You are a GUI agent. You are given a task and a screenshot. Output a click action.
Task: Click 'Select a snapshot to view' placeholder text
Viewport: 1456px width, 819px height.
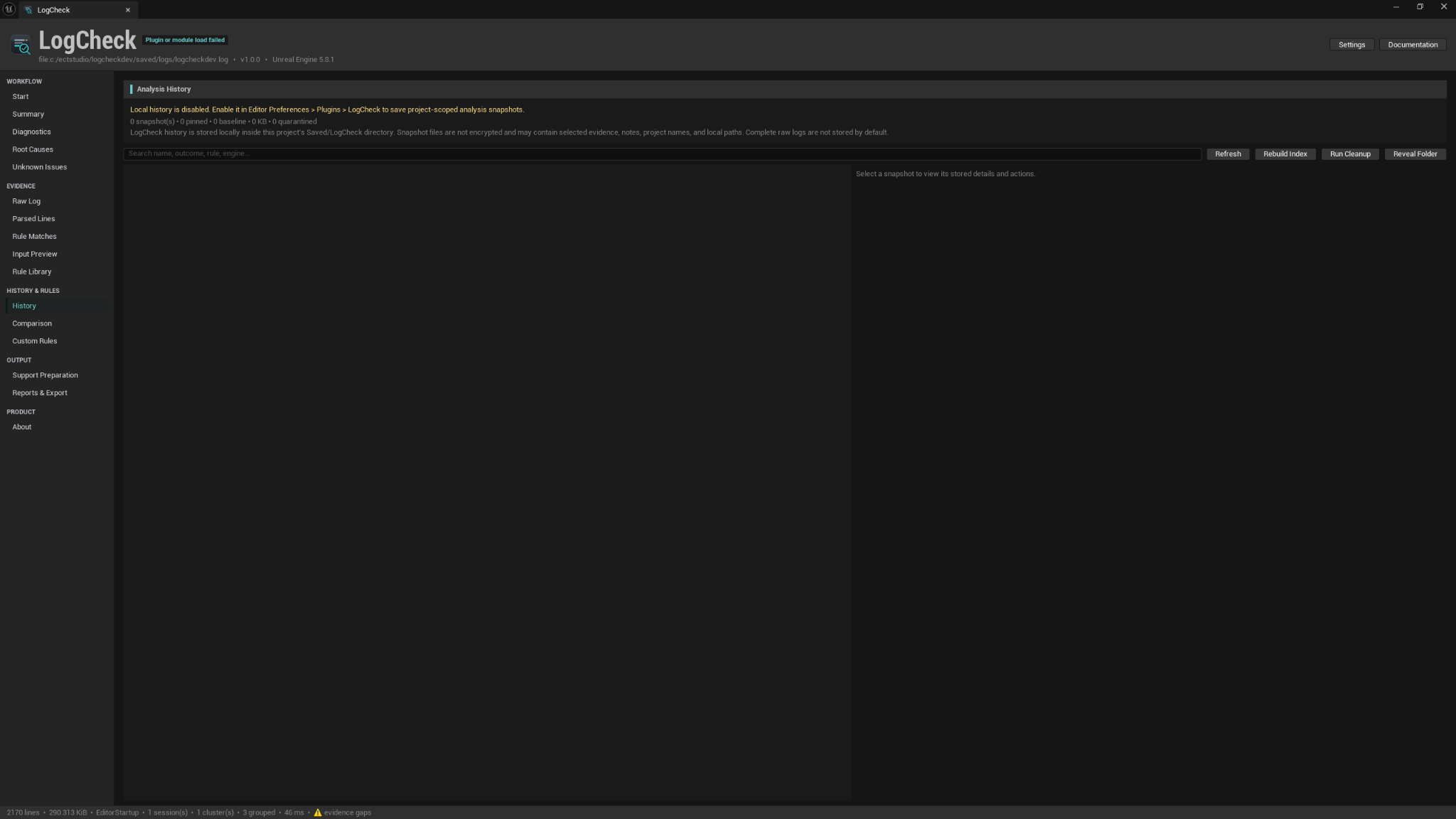coord(946,174)
